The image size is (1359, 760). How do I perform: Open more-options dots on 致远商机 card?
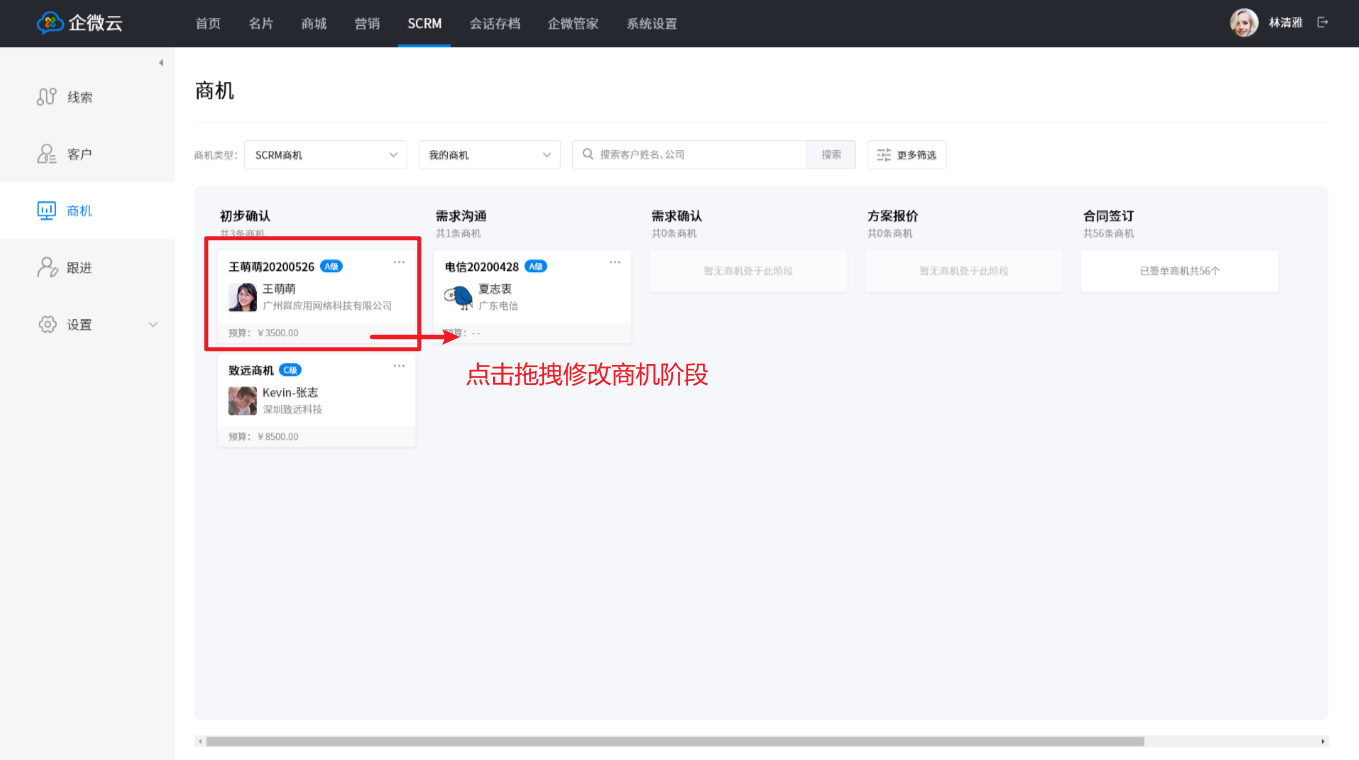click(399, 366)
